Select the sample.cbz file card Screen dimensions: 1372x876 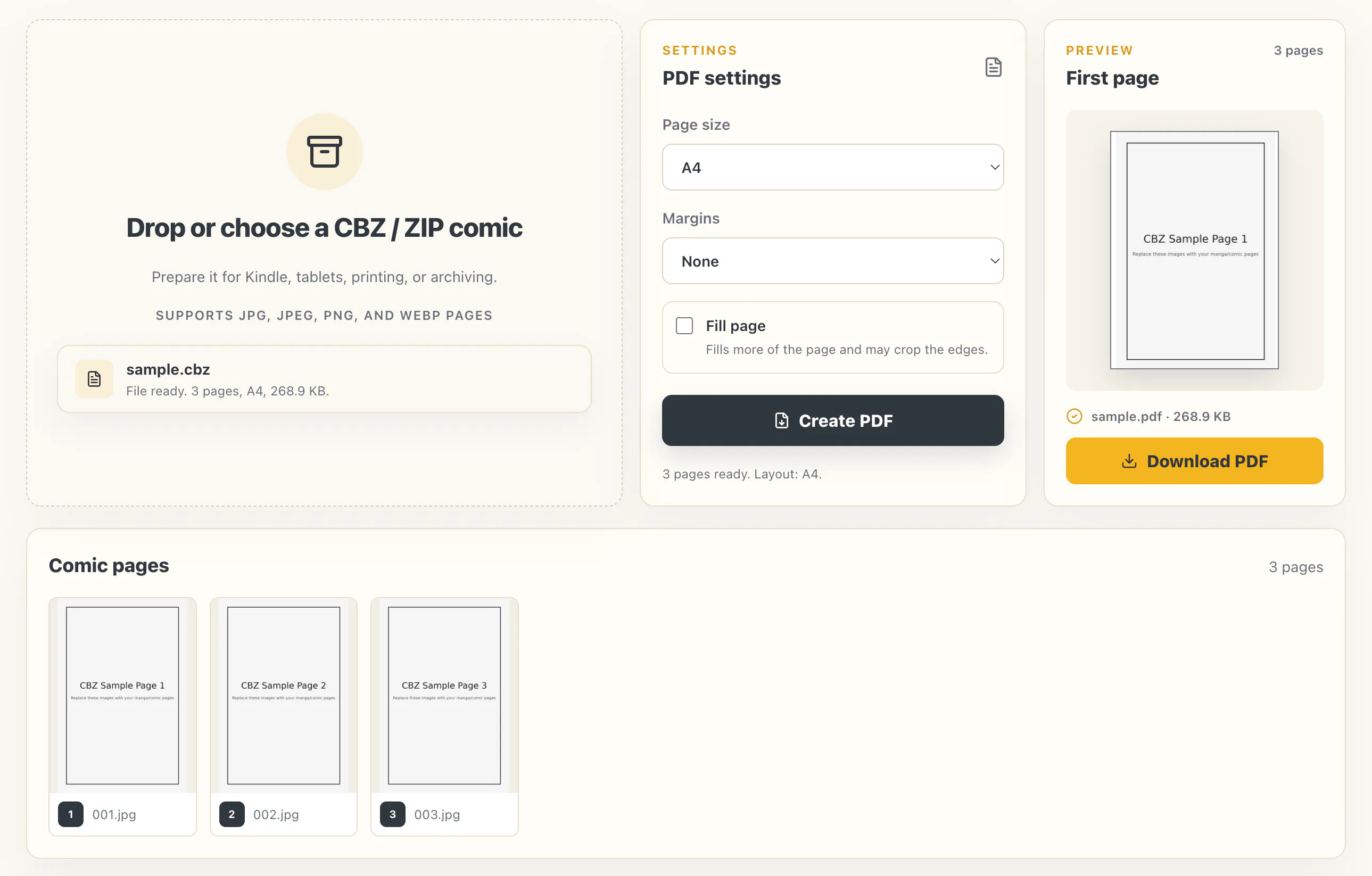click(324, 379)
